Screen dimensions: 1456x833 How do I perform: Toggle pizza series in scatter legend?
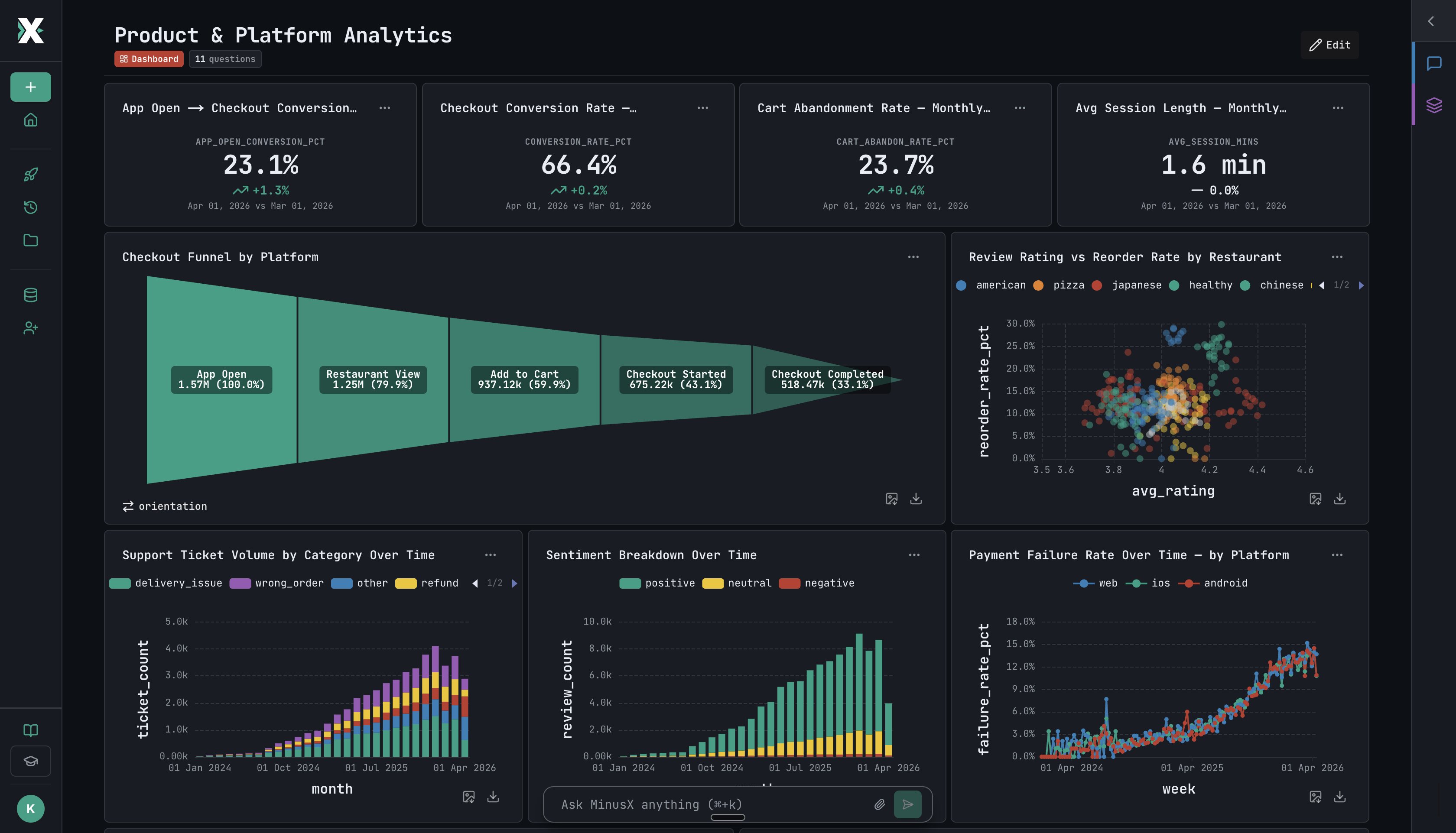click(x=1059, y=285)
